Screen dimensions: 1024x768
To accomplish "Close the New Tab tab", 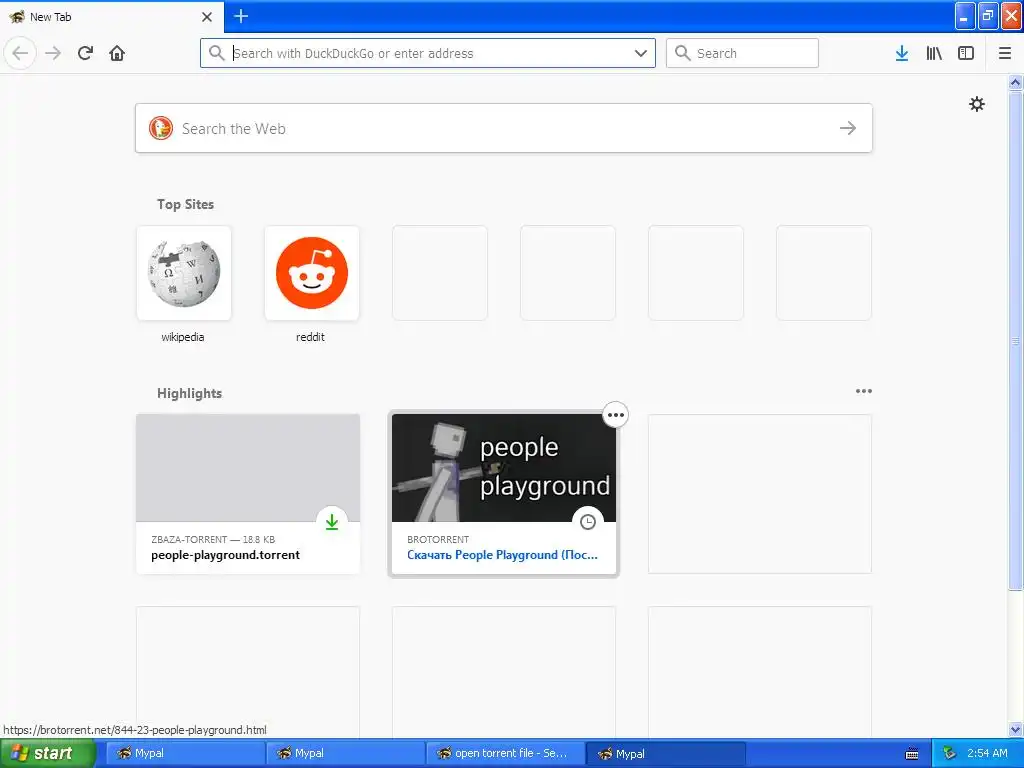I will pos(207,17).
